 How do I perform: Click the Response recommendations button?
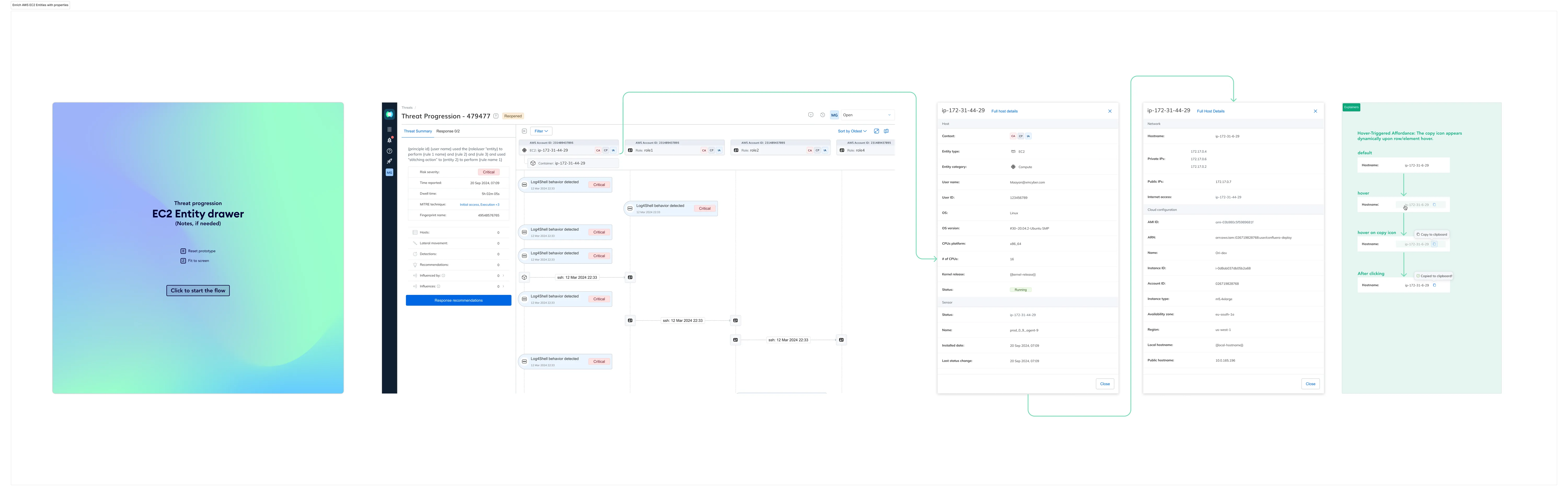tap(458, 300)
